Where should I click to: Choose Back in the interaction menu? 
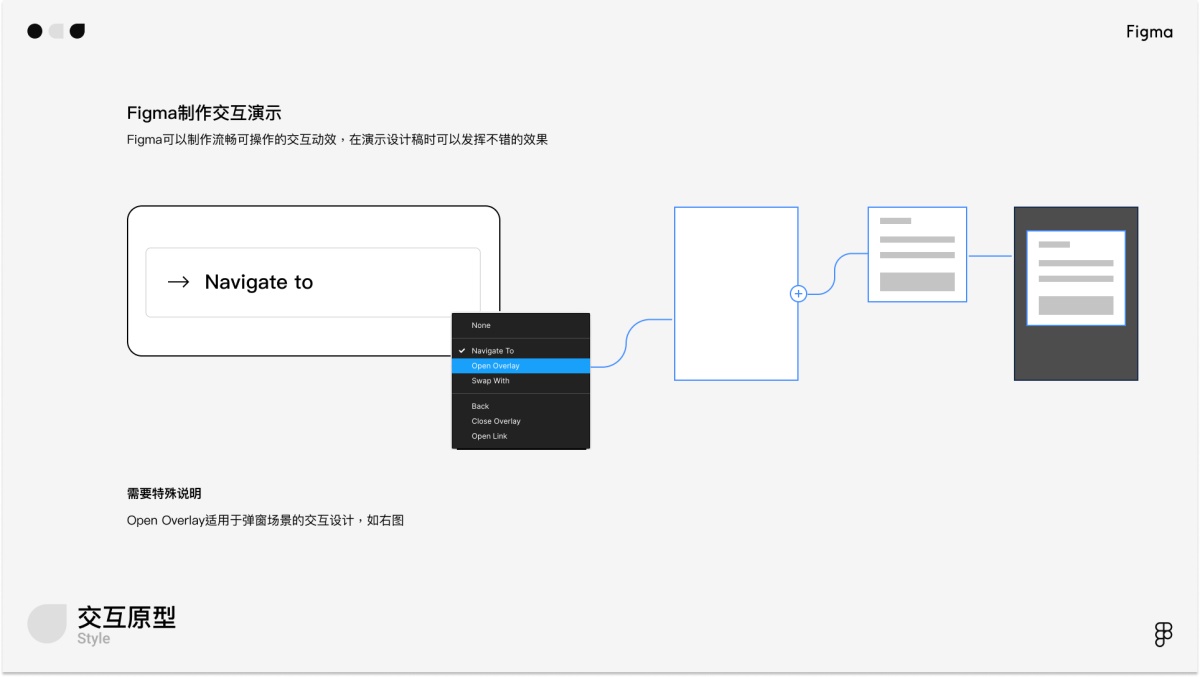[x=480, y=406]
